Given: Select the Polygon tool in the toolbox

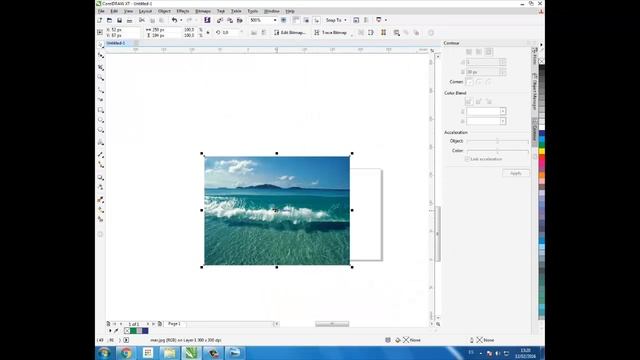Looking at the screenshot, I should pyautogui.click(x=100, y=130).
